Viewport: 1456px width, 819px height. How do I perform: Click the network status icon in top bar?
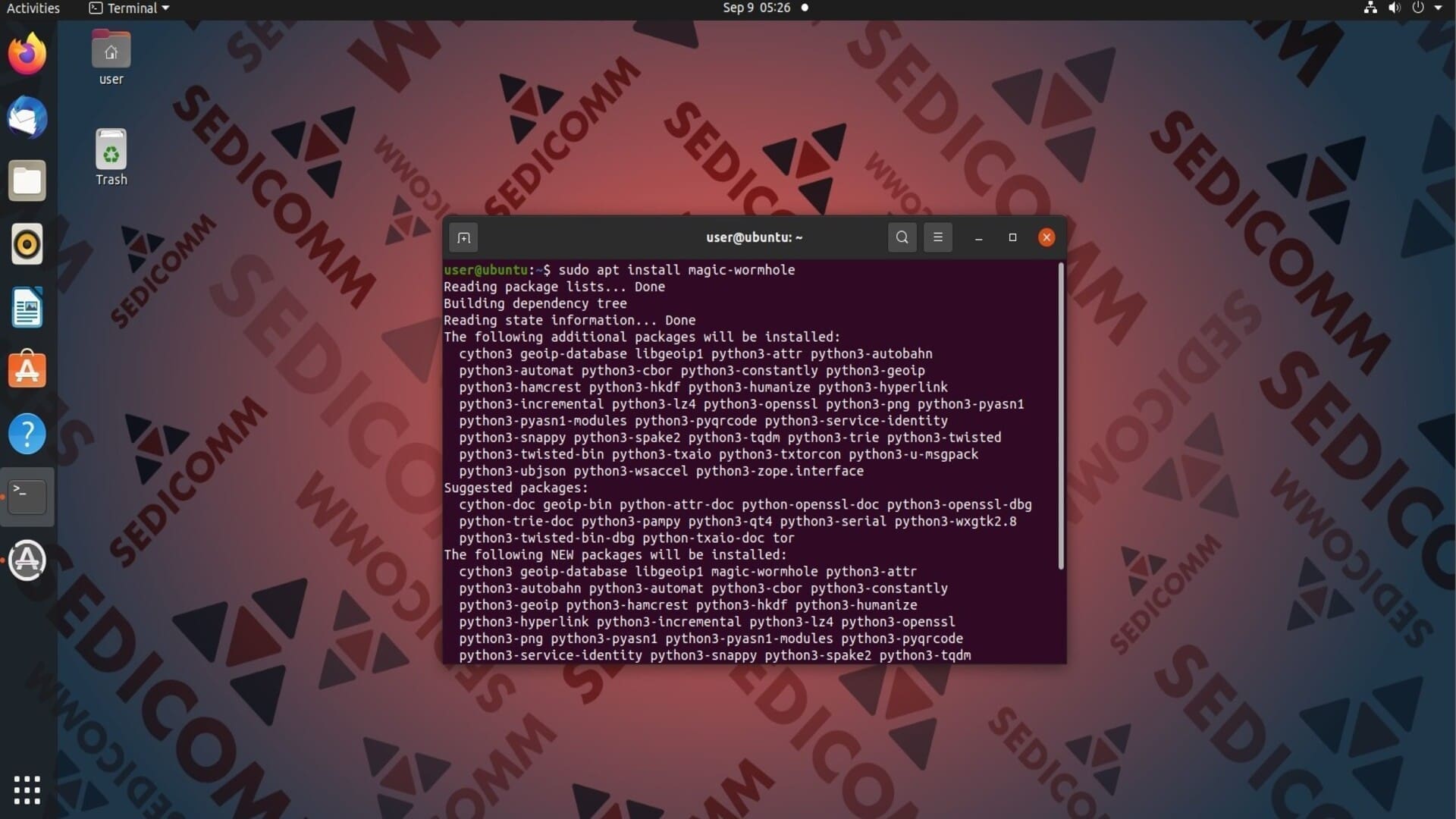tap(1370, 8)
